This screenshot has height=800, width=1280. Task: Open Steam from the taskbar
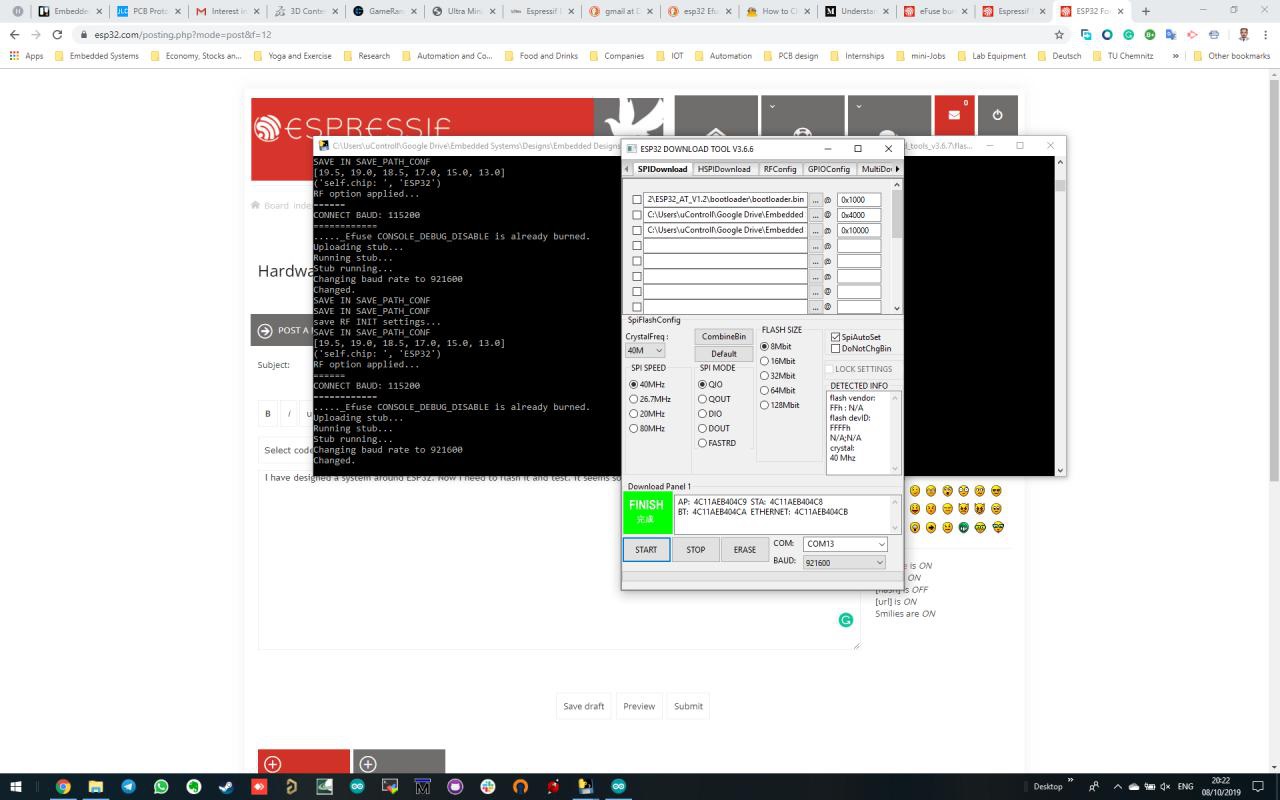[226, 787]
